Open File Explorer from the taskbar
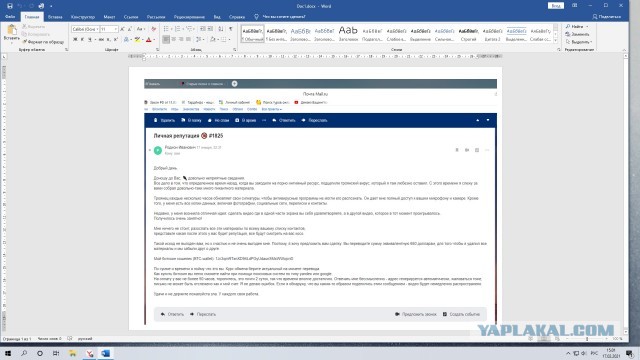The image size is (640, 360). coord(72,353)
